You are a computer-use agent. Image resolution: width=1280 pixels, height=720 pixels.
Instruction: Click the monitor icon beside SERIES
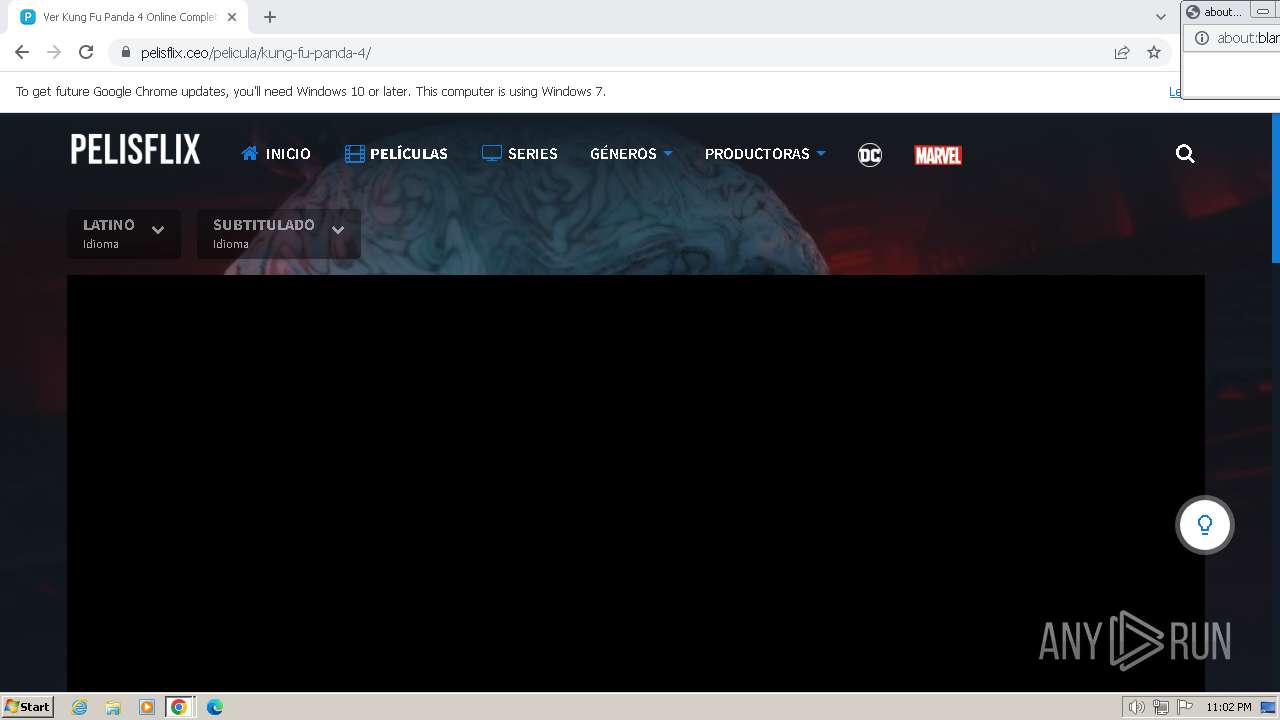(491, 154)
